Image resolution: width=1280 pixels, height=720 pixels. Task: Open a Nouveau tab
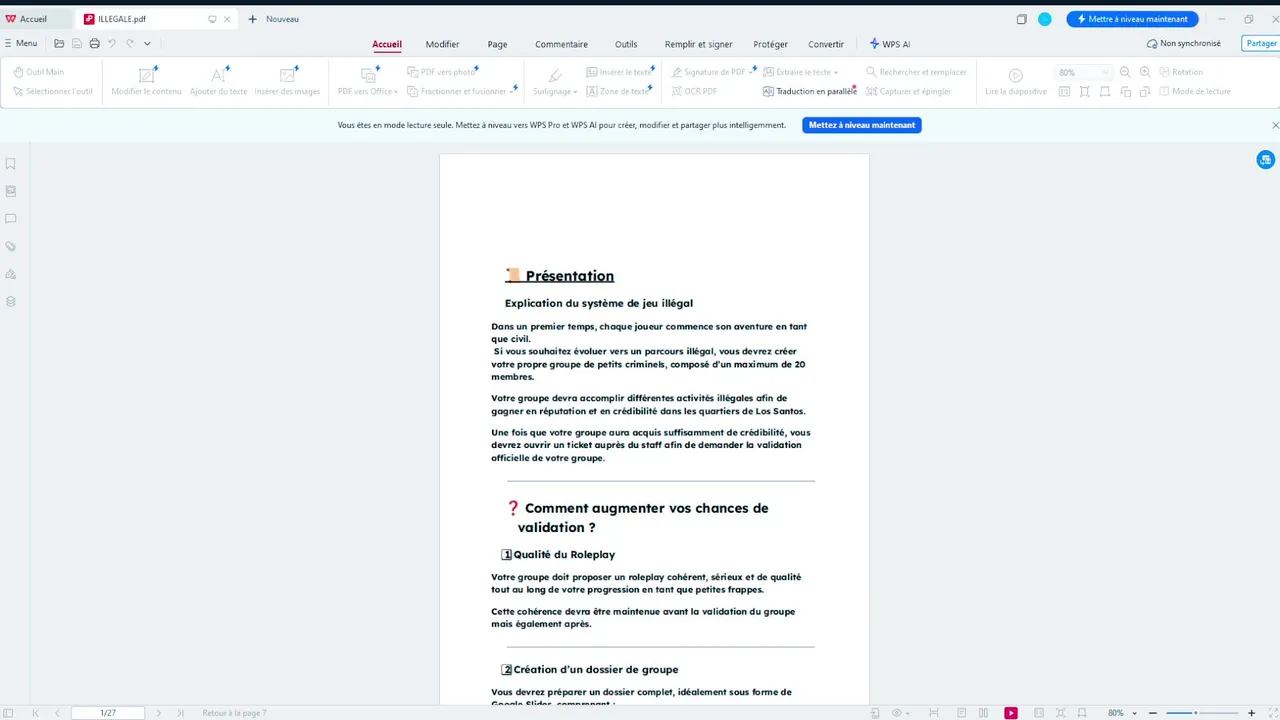coord(273,19)
